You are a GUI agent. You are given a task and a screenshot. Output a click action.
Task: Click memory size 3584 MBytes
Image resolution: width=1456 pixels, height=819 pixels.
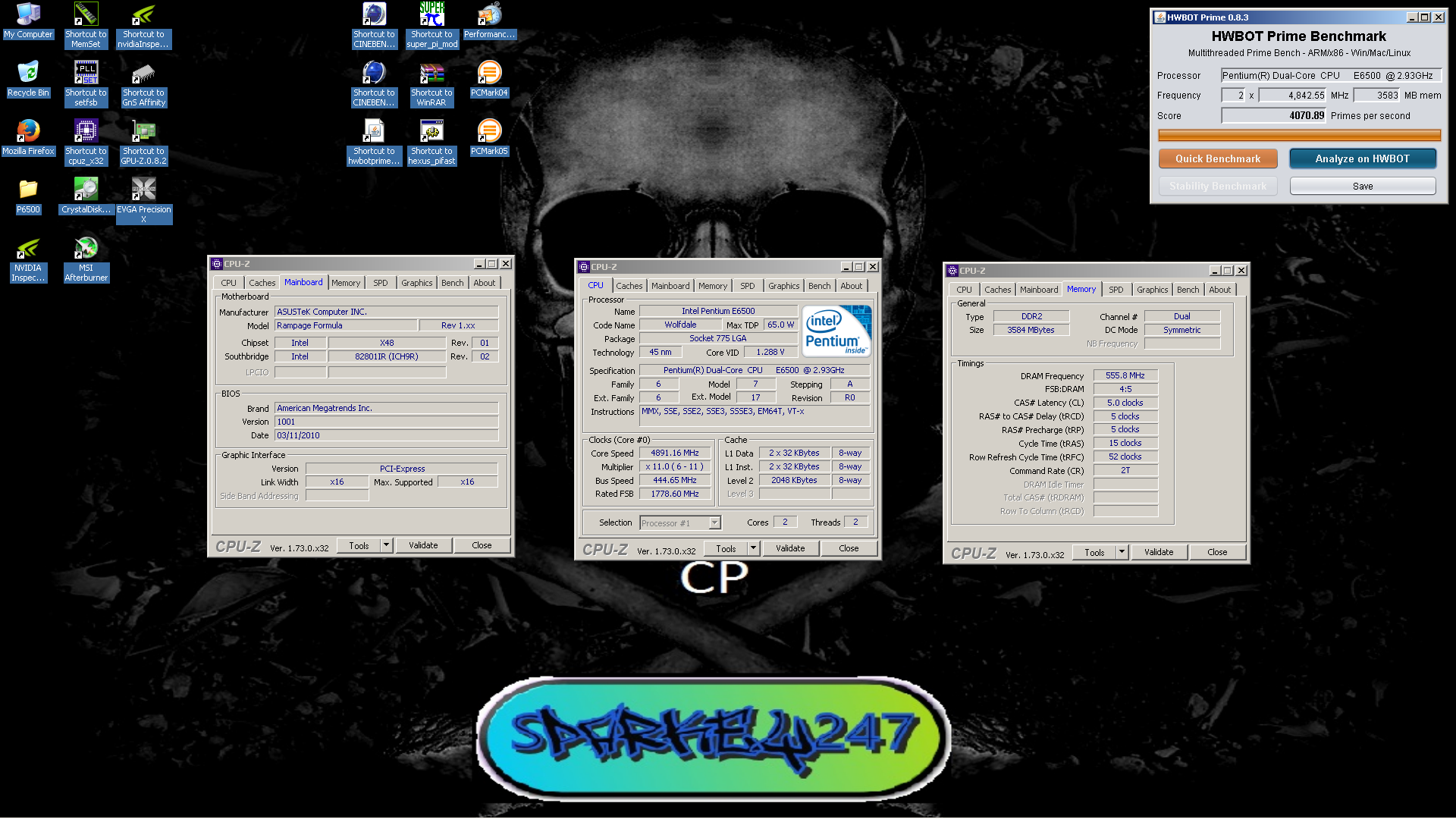(1031, 330)
